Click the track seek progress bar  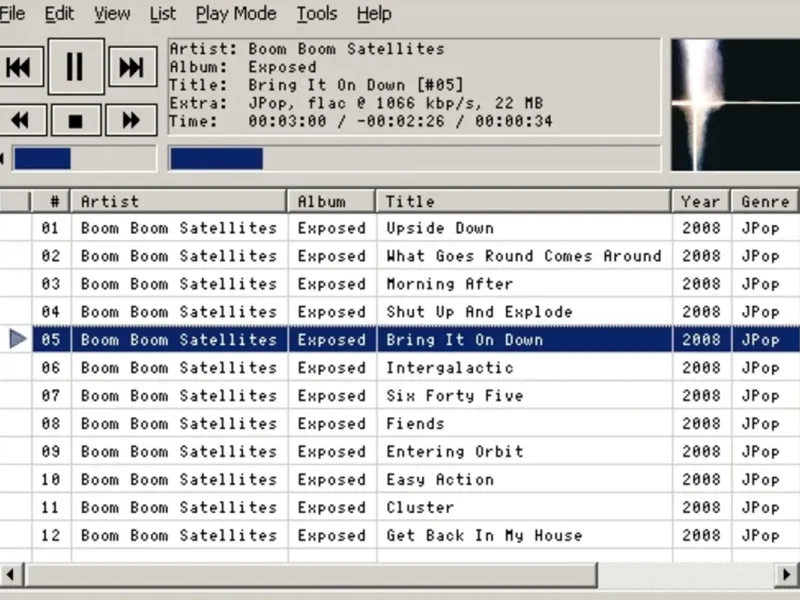(x=414, y=159)
